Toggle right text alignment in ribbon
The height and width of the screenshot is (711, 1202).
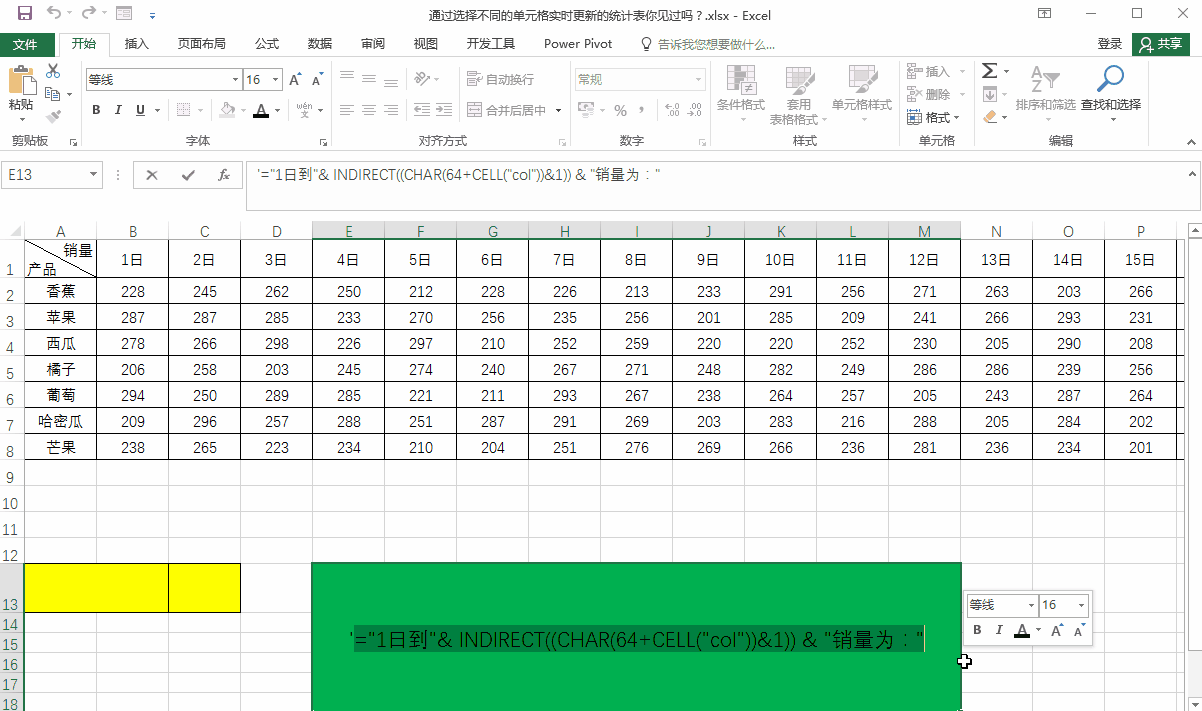click(391, 110)
